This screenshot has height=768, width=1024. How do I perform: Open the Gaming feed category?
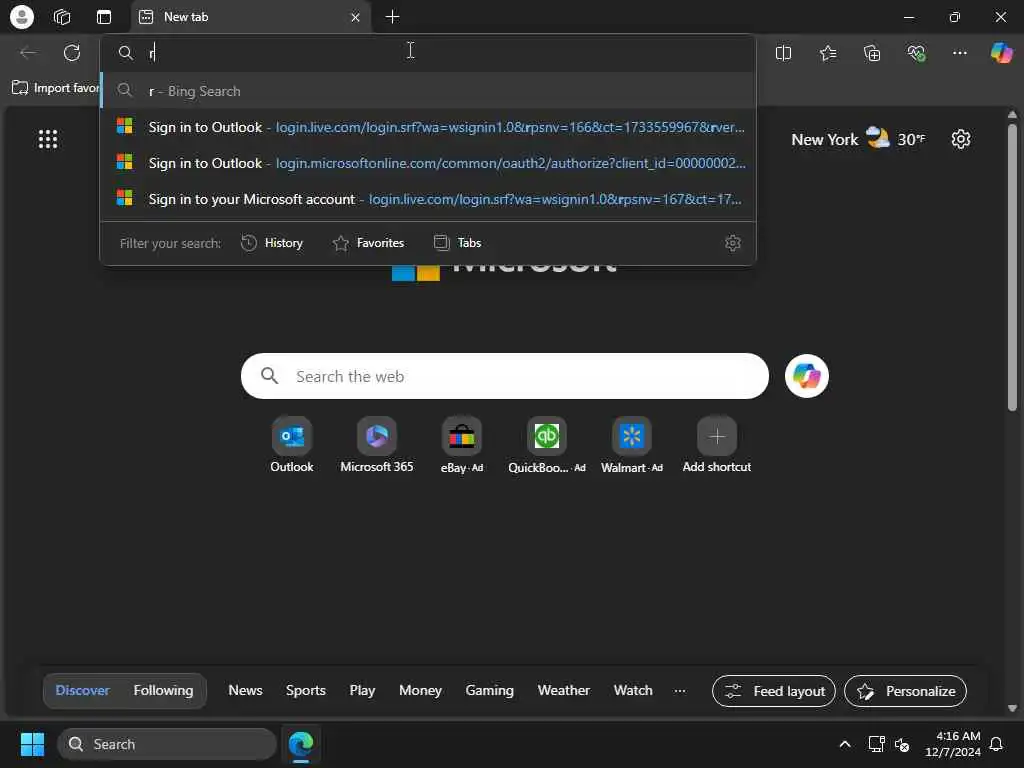[x=489, y=690]
